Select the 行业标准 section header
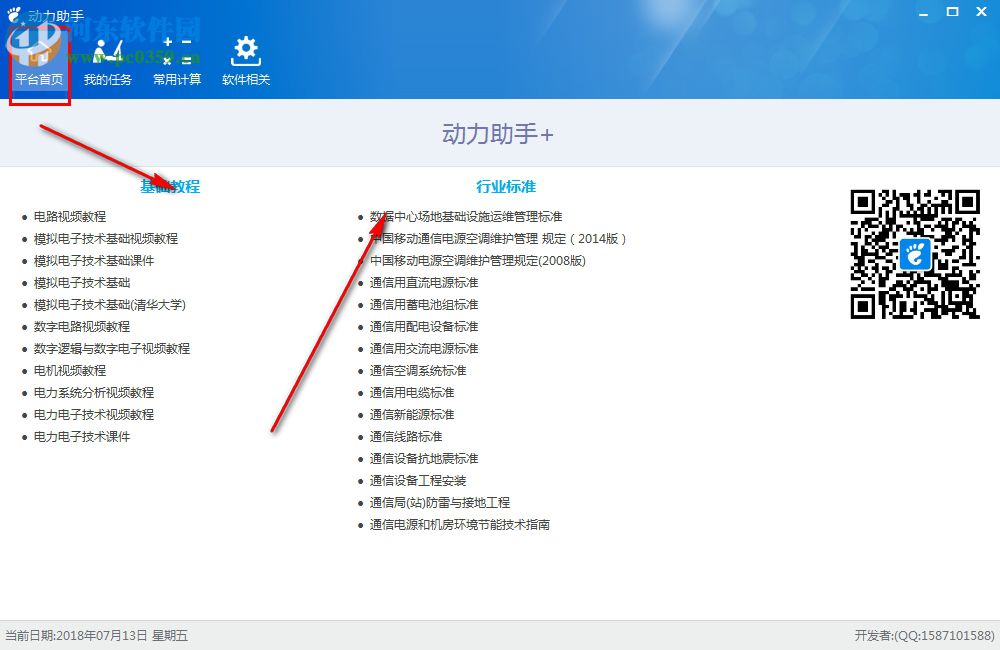The height and width of the screenshot is (650, 1000). coord(505,187)
